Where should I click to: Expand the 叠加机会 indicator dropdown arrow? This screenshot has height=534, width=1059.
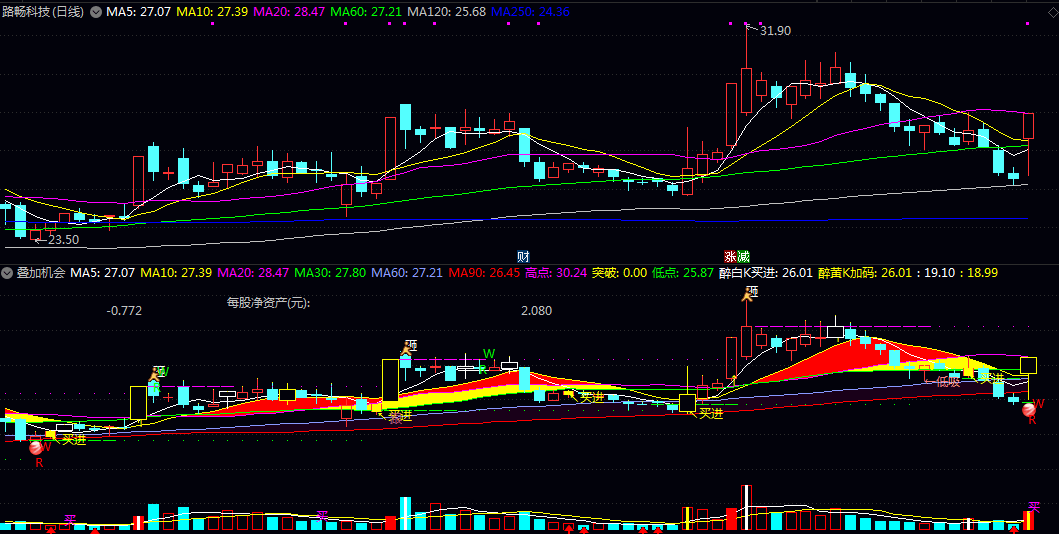pyautogui.click(x=7, y=273)
